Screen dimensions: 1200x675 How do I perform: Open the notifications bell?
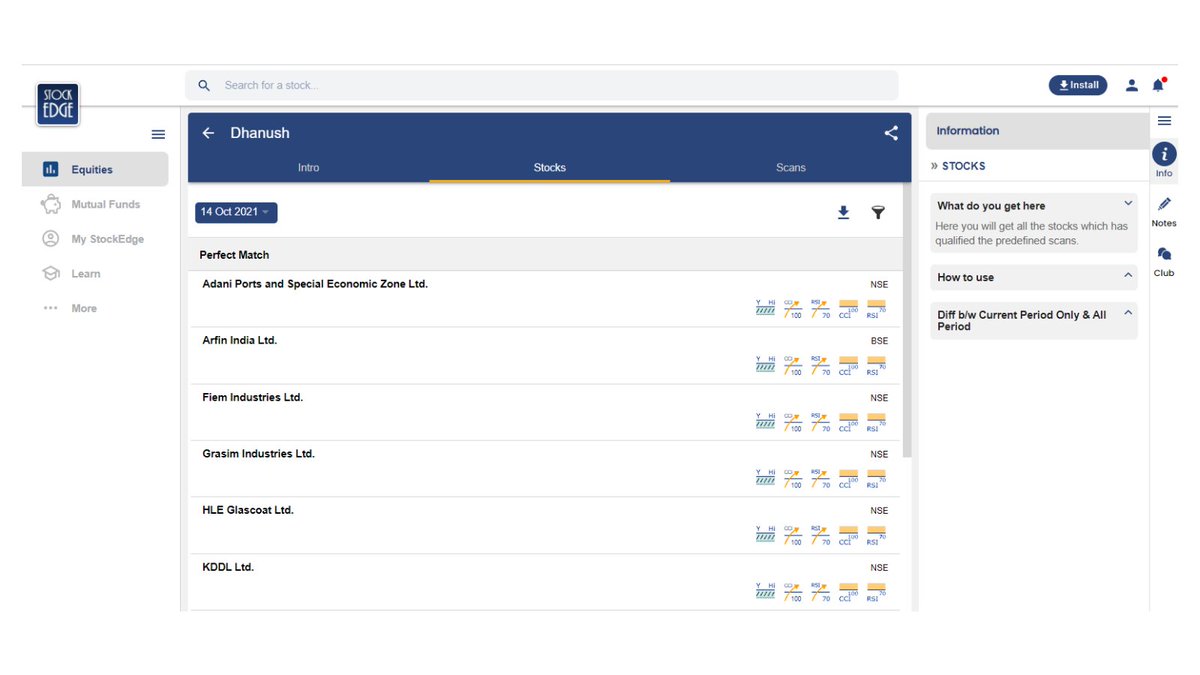click(x=1158, y=85)
